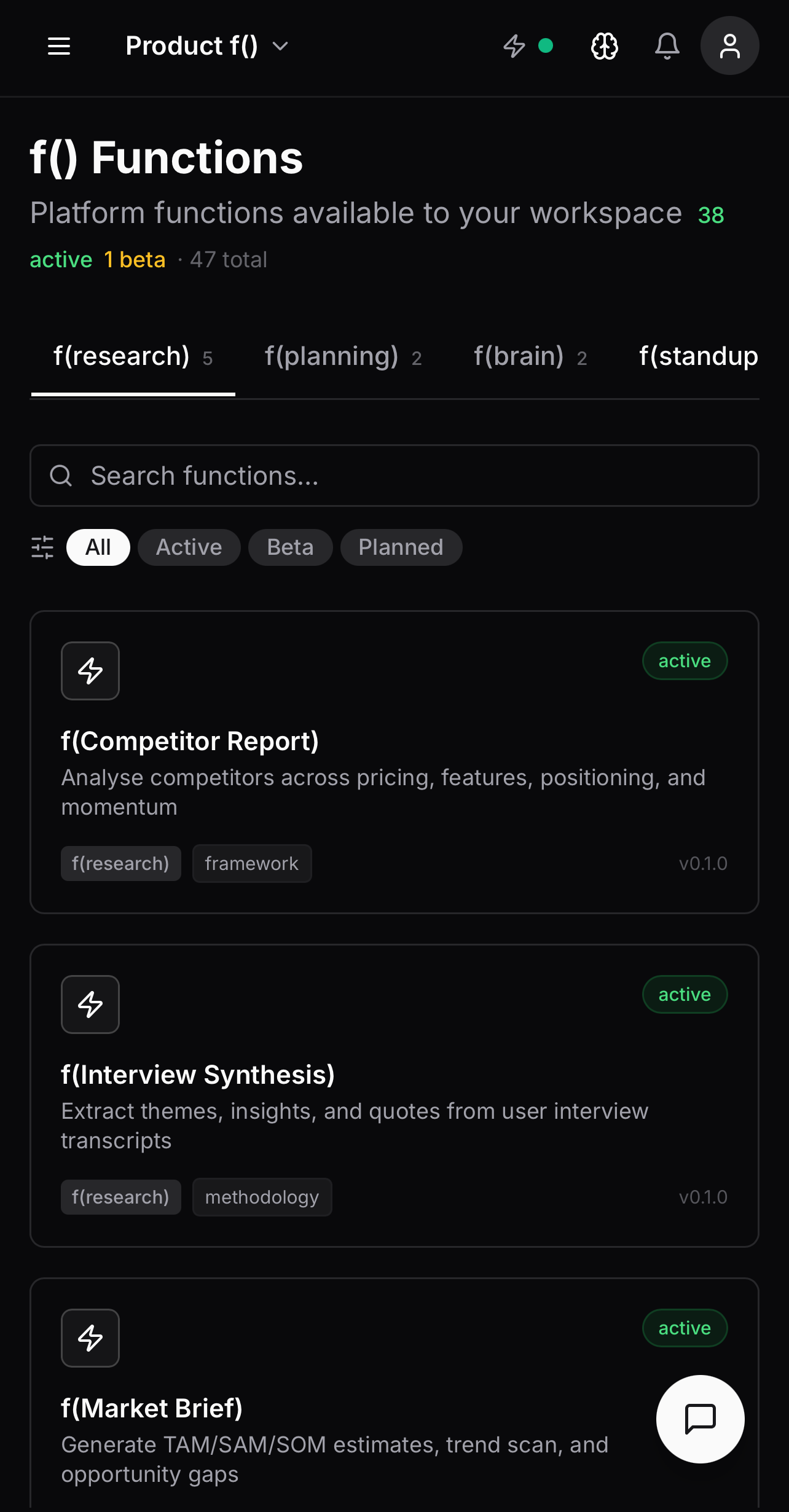Click the f(research) tag on f(Competitor Report)
This screenshot has width=789, height=1512.
tap(120, 863)
